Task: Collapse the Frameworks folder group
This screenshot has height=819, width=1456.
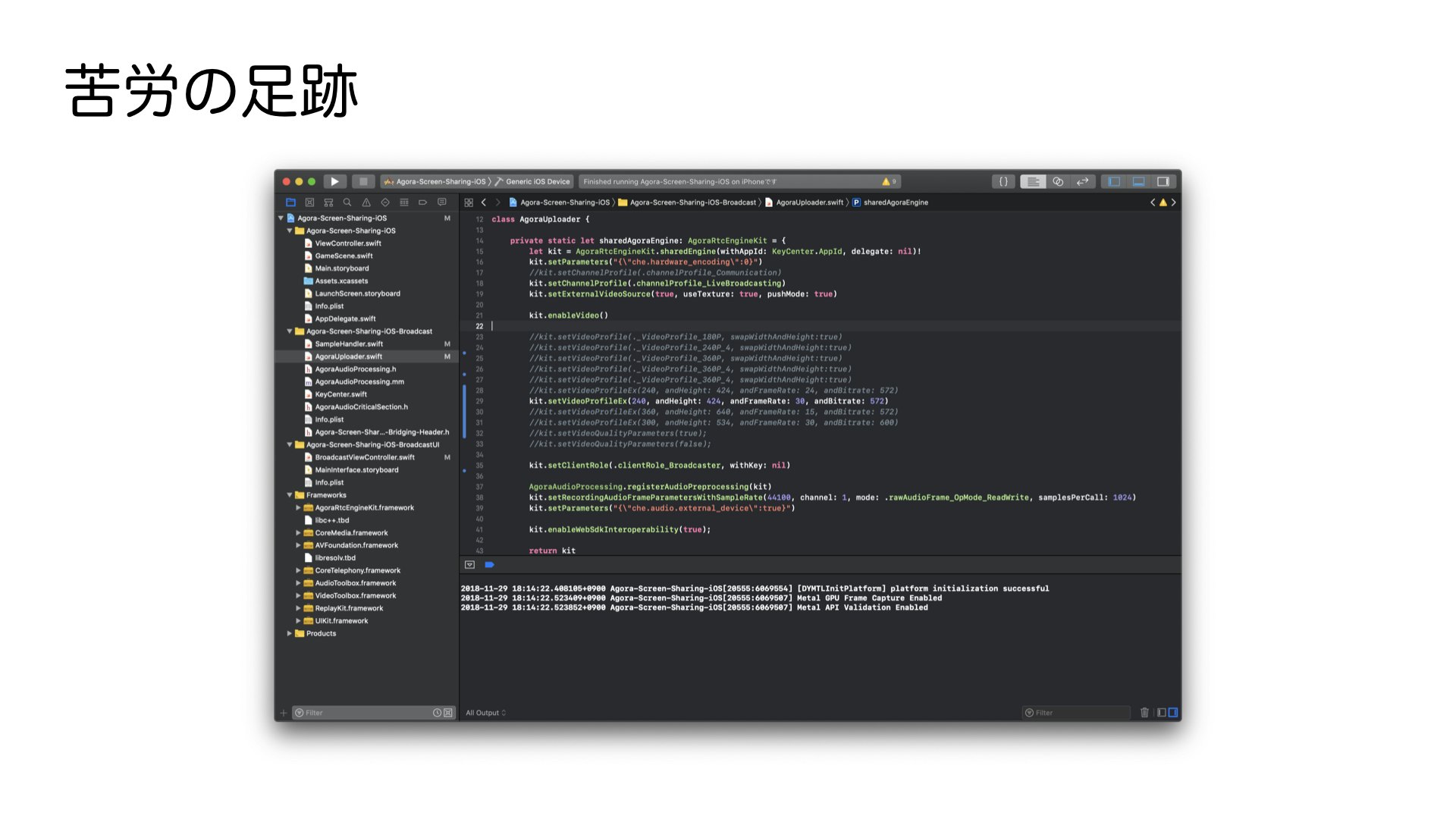Action: tap(290, 495)
